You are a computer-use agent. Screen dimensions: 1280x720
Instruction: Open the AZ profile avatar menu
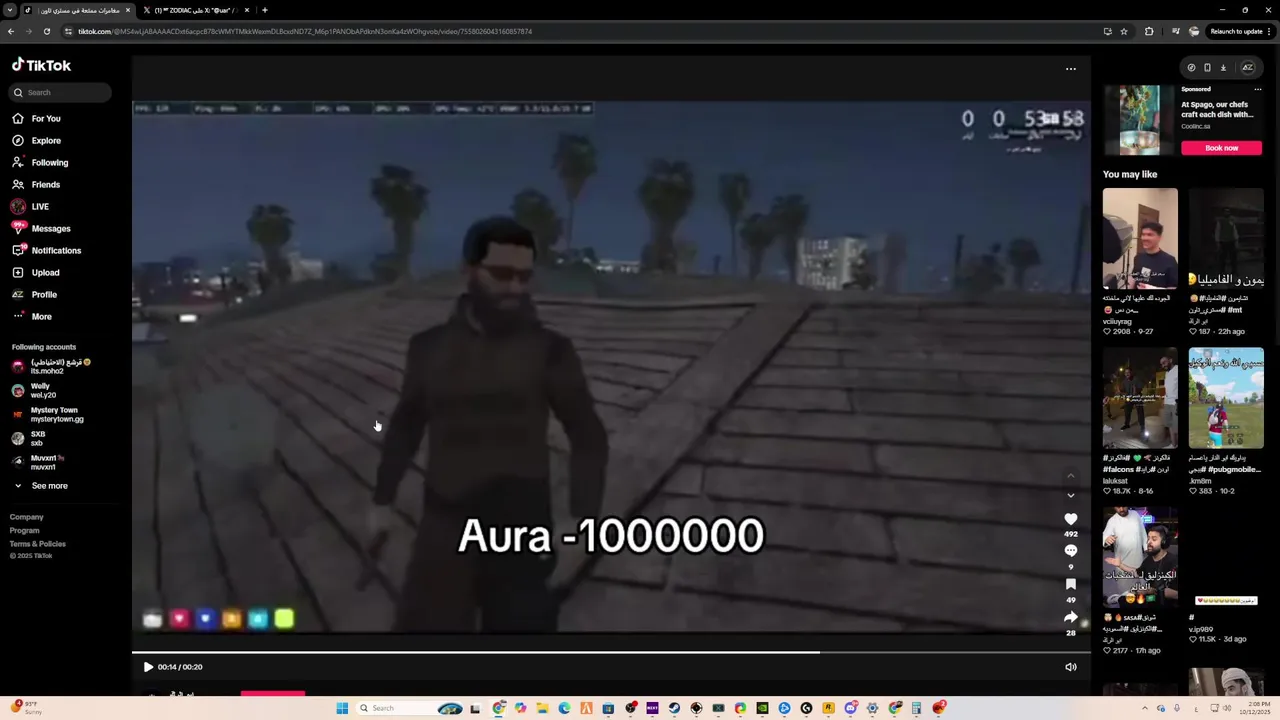pos(1247,68)
